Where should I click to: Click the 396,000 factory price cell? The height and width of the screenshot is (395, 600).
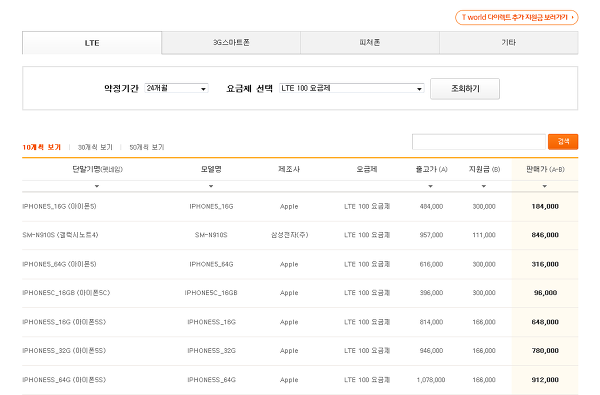click(x=431, y=293)
